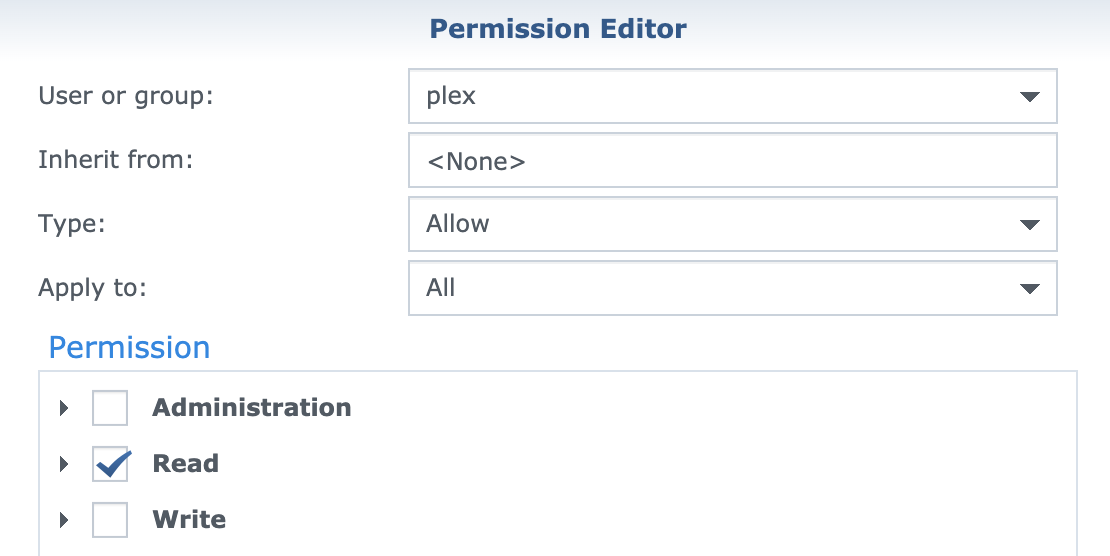Image resolution: width=1110 pixels, height=556 pixels.
Task: Click the arrow in the User or group dropdown
Action: tap(1029, 97)
